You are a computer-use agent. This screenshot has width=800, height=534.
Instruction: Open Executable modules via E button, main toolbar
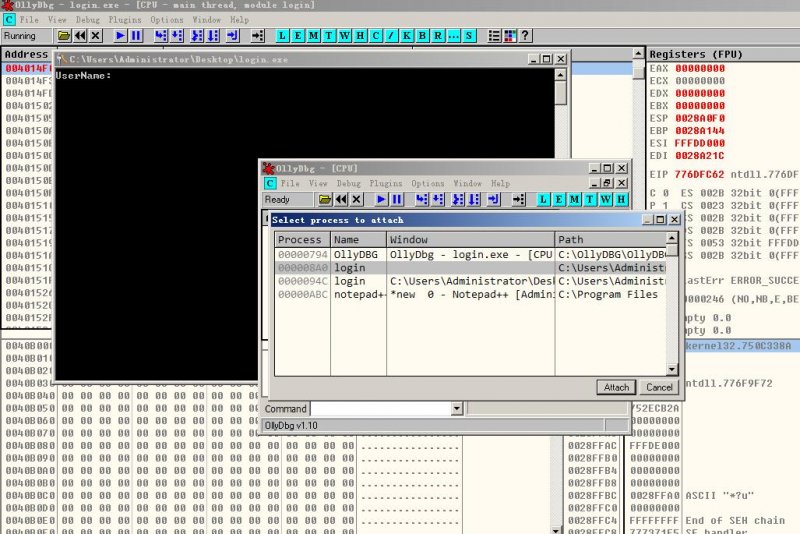[x=298, y=36]
